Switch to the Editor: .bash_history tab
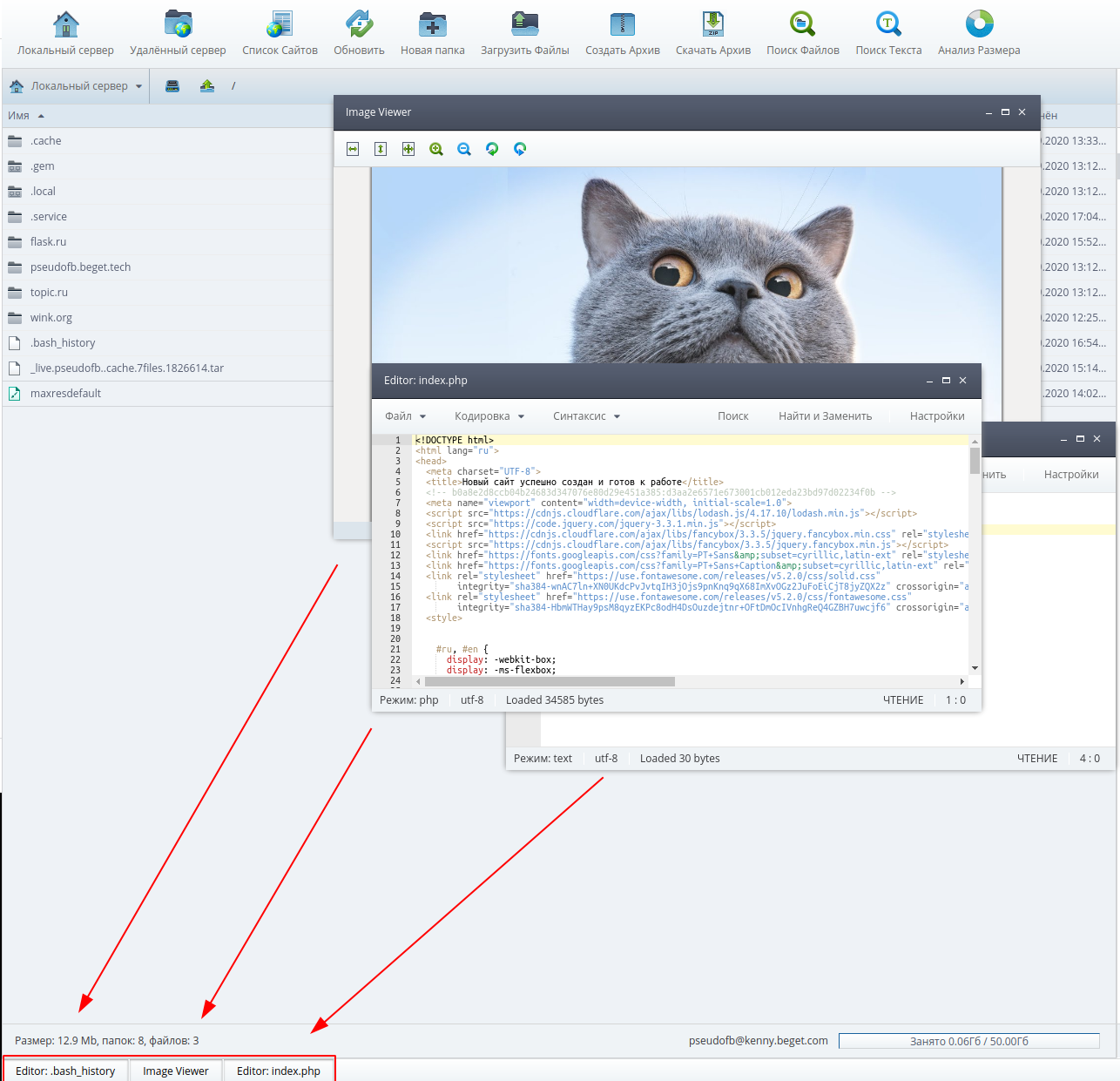The height and width of the screenshot is (1081, 1120). (65, 1071)
